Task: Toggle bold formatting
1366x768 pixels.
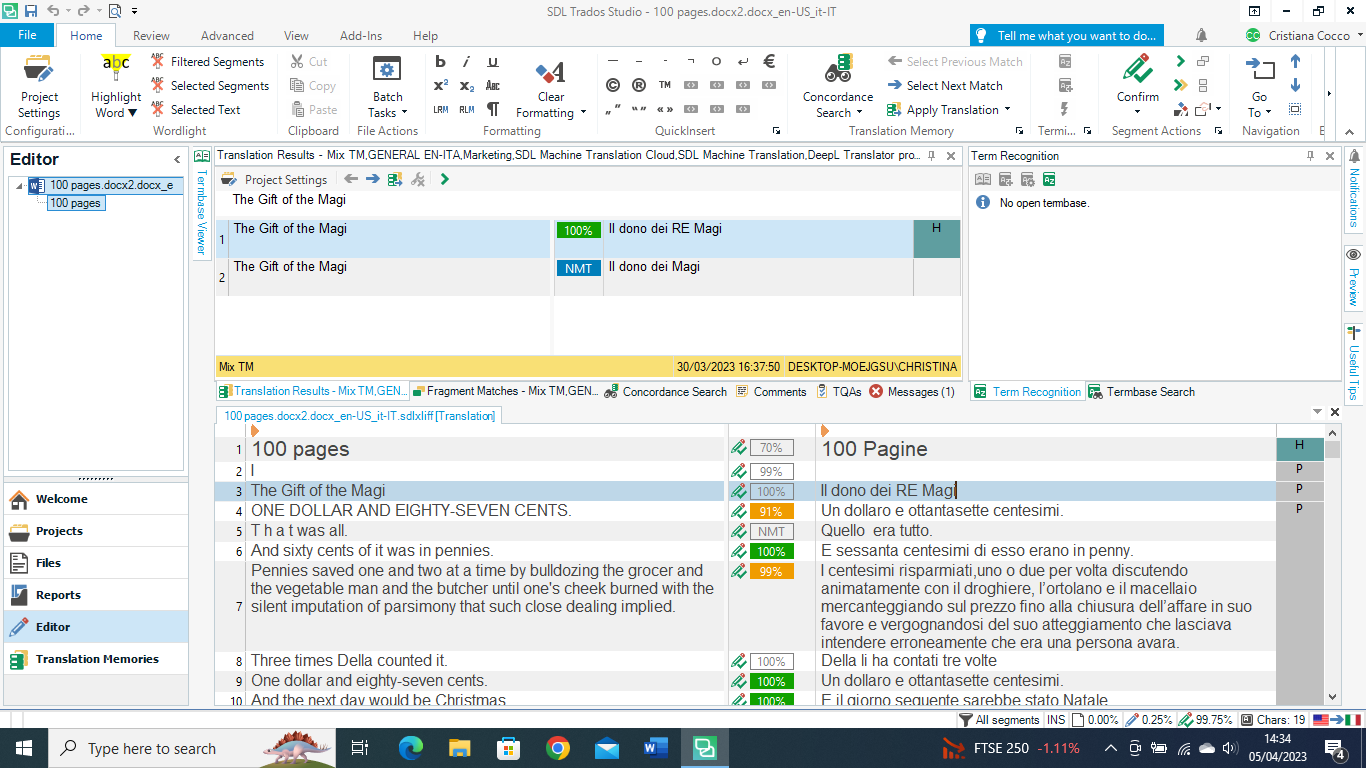Action: (440, 61)
